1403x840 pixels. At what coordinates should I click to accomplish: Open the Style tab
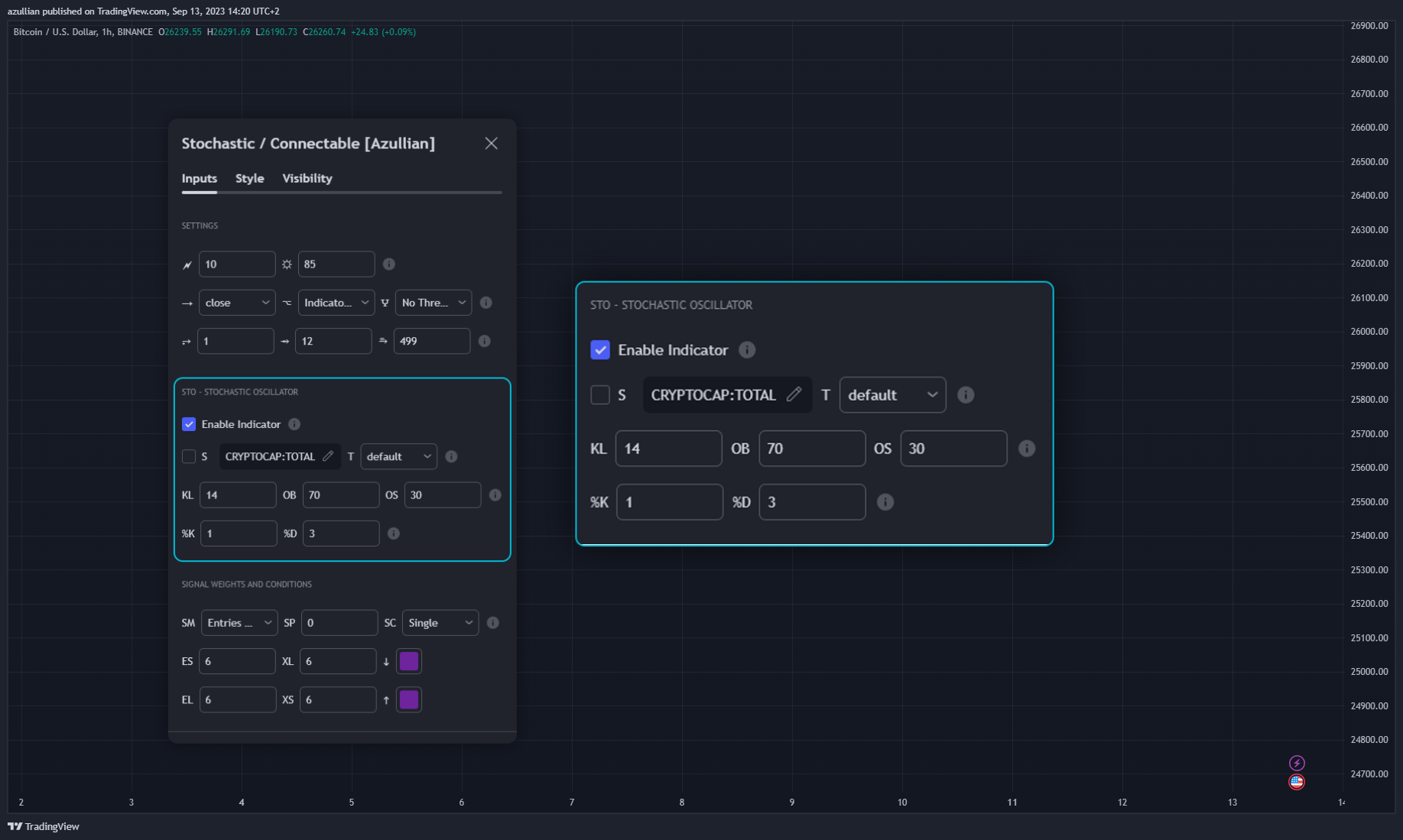click(x=249, y=178)
